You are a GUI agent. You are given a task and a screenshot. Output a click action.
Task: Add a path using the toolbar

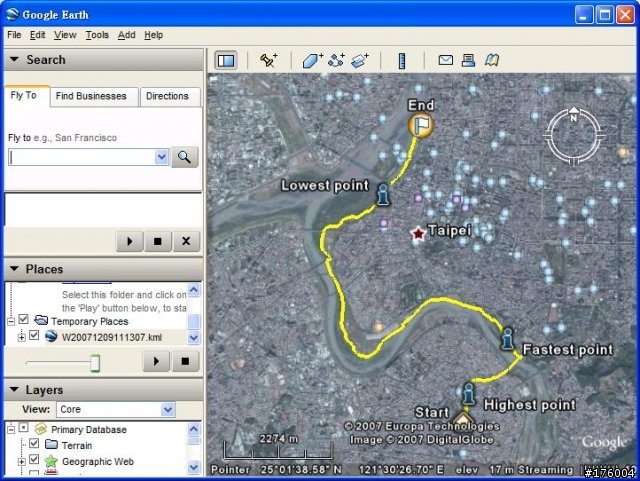click(x=336, y=61)
